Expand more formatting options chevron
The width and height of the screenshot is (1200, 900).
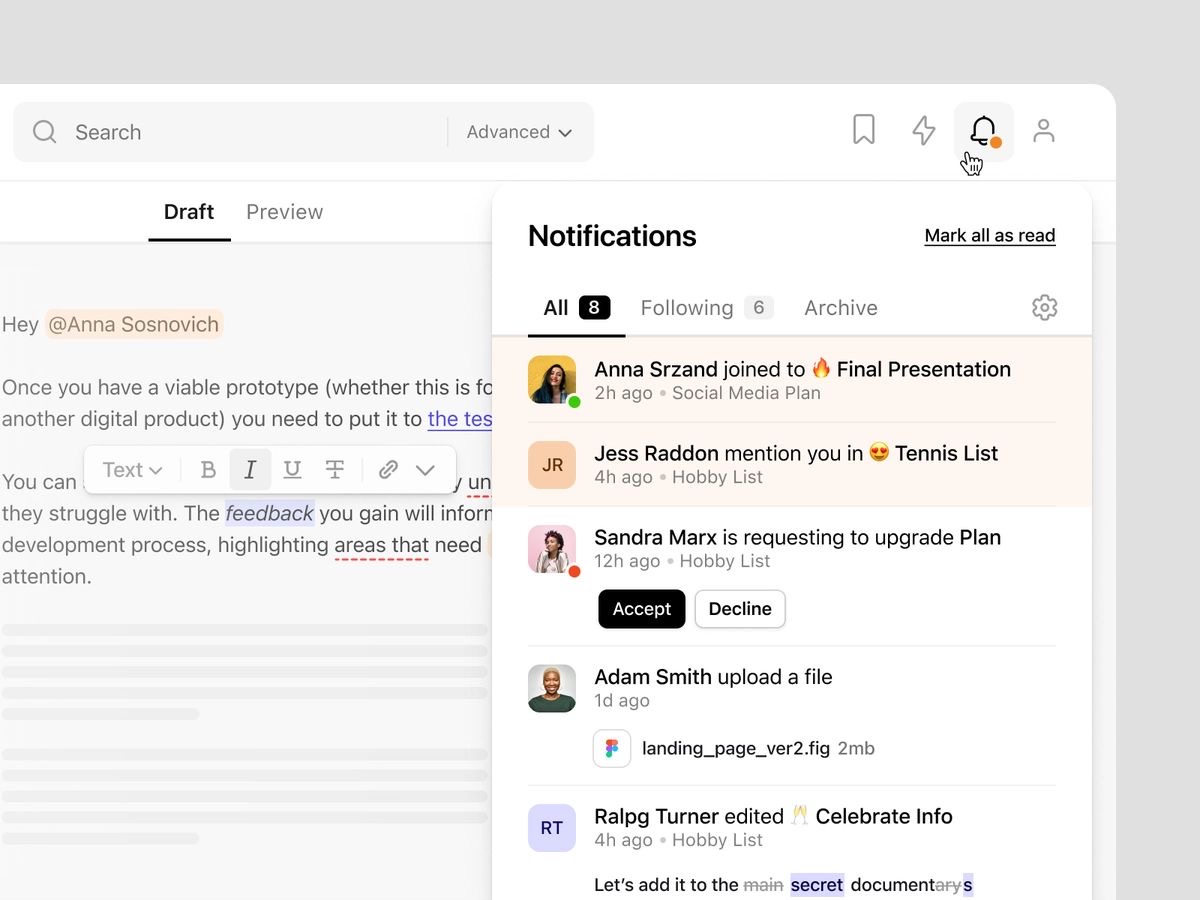[x=426, y=470]
